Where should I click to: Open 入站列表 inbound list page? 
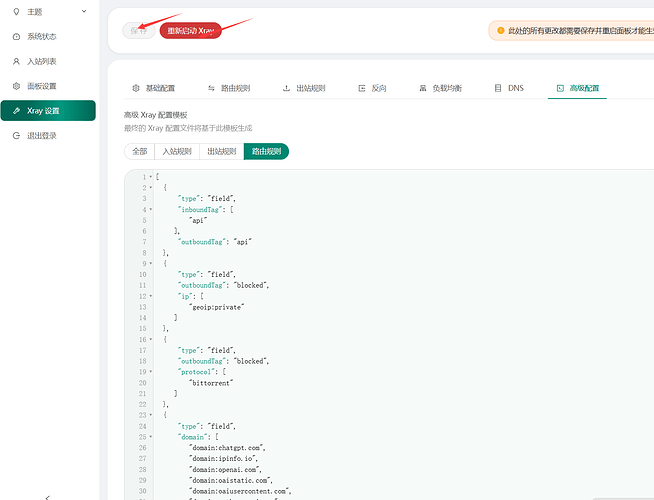click(41, 61)
